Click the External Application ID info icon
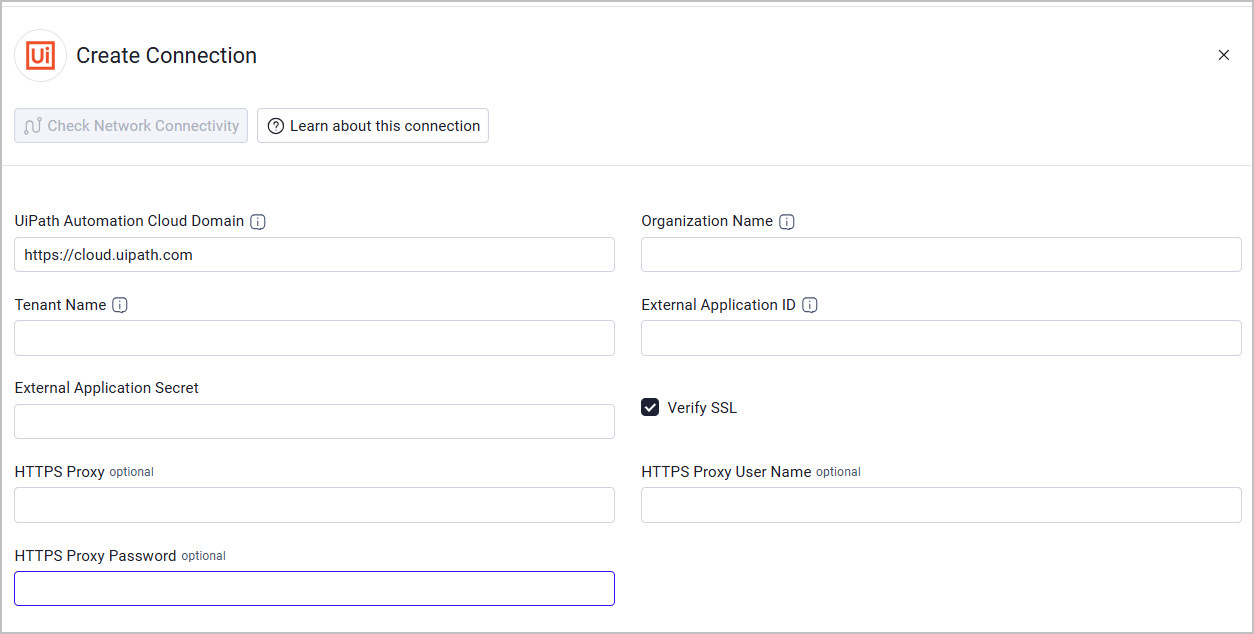 coord(810,305)
